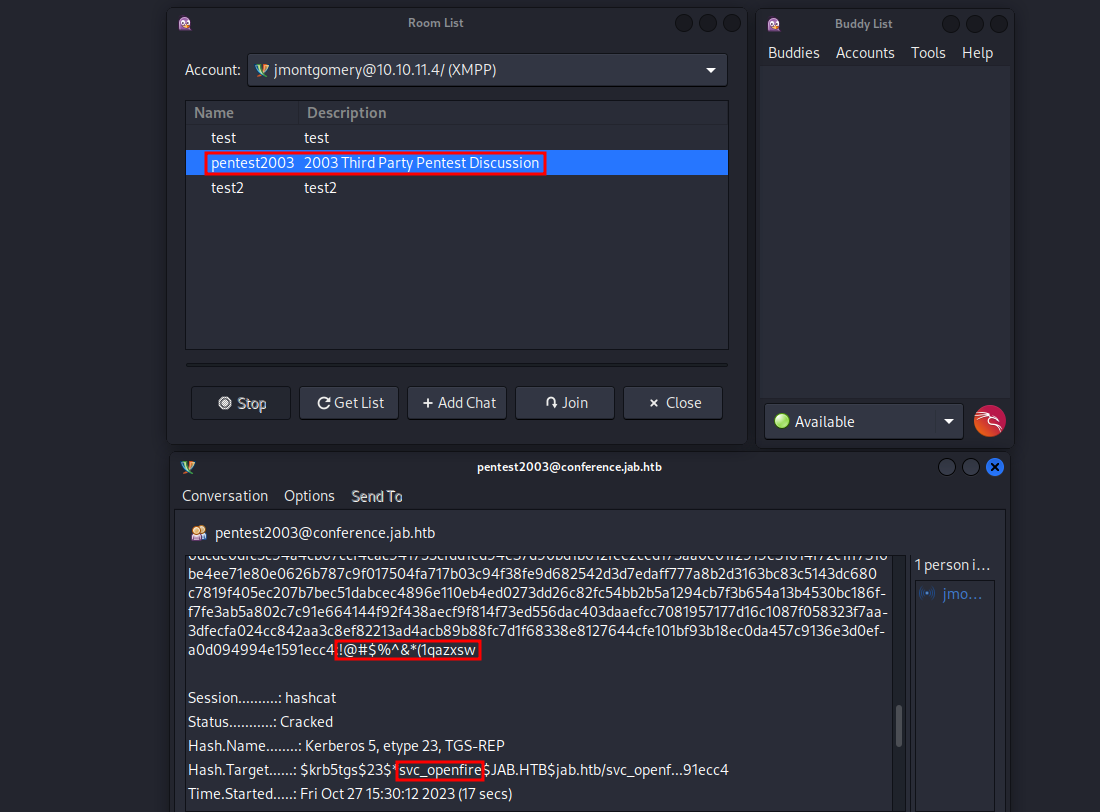
Task: Click the conversation window title bar icon
Action: click(x=188, y=467)
